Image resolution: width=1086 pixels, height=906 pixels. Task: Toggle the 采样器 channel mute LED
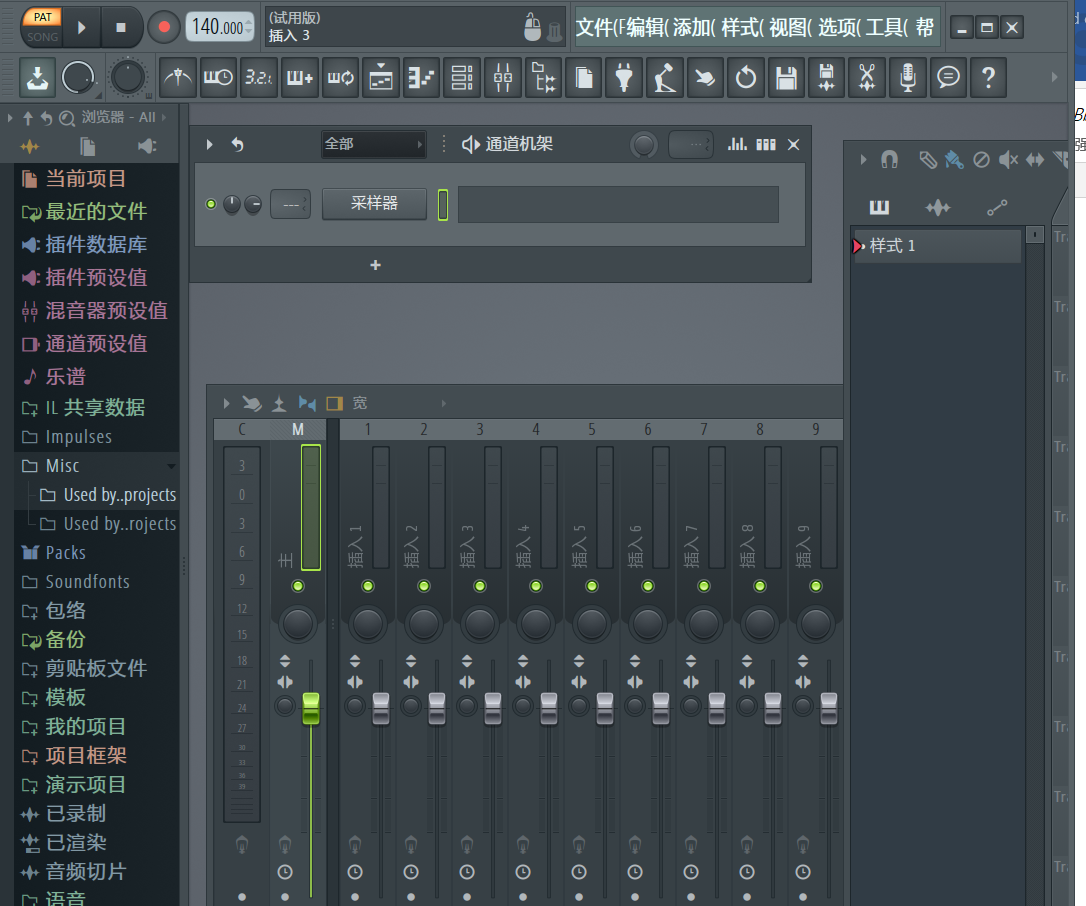click(211, 204)
